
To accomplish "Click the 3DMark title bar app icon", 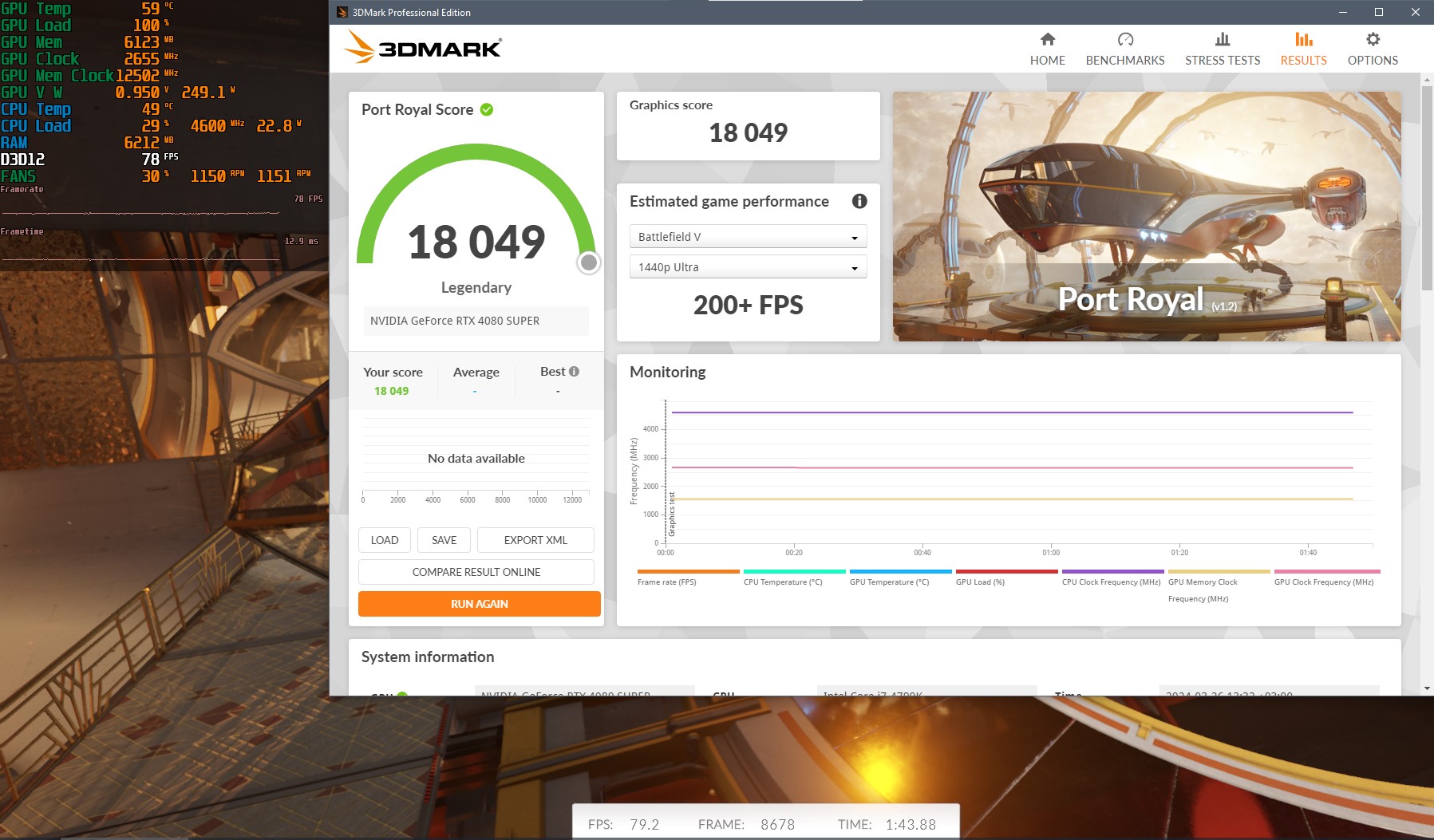I will [x=342, y=12].
